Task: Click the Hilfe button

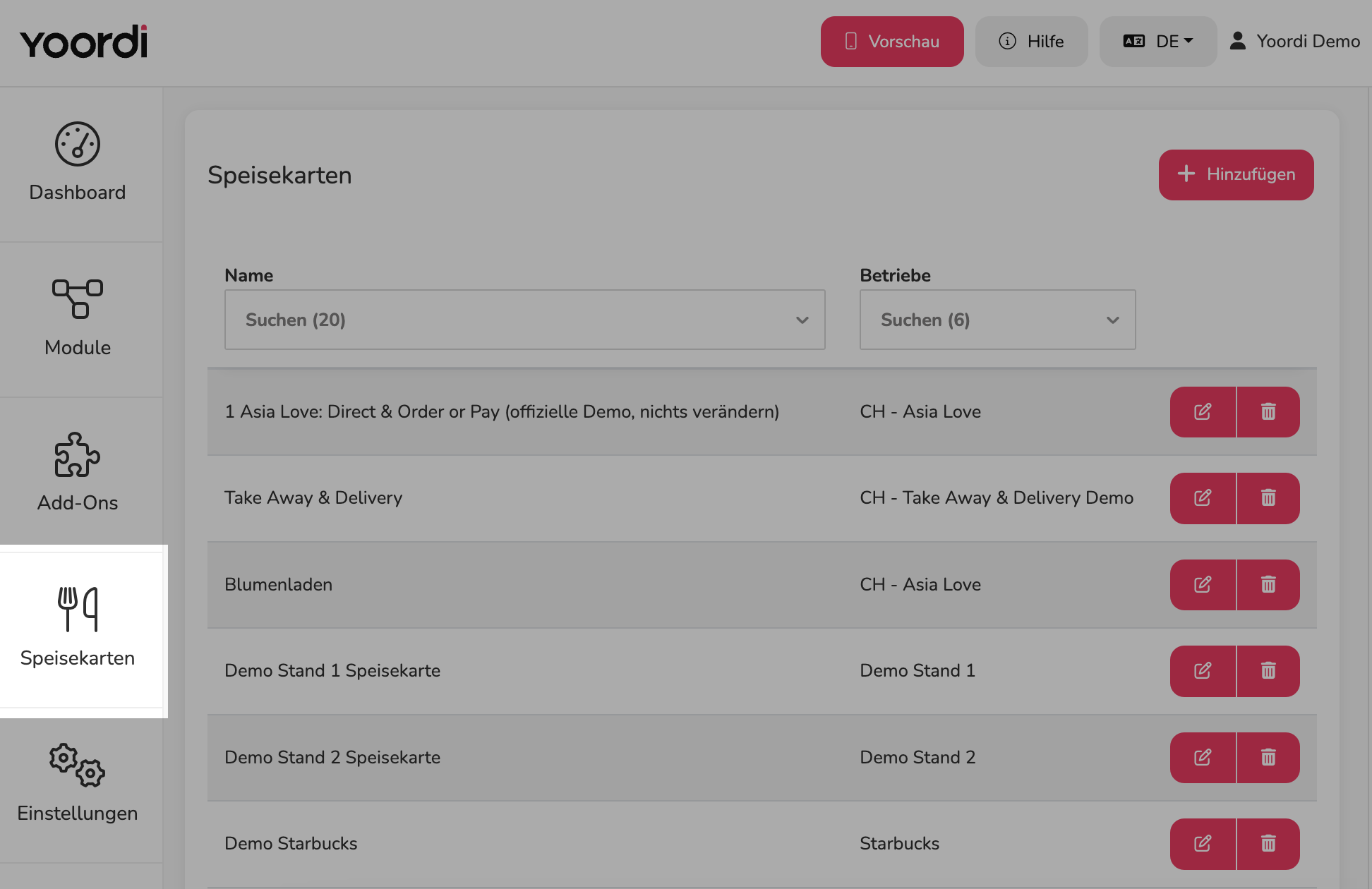Action: [x=1031, y=42]
